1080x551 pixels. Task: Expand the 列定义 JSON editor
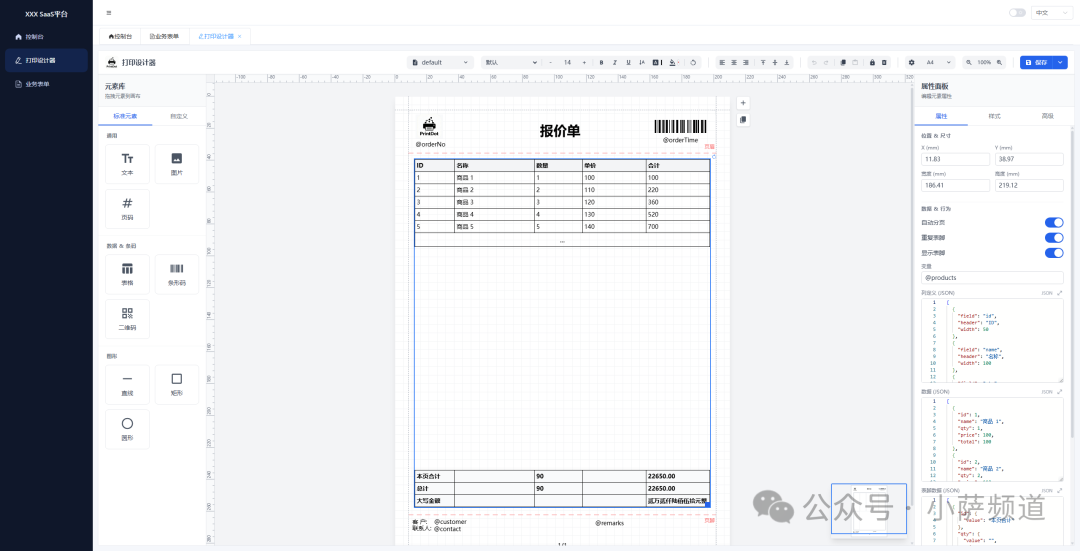(x=1059, y=293)
